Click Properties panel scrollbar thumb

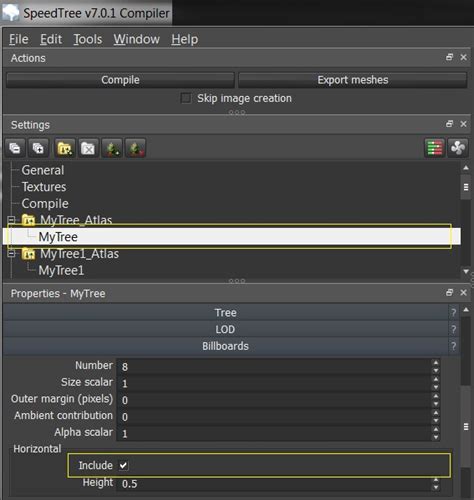tap(466, 427)
